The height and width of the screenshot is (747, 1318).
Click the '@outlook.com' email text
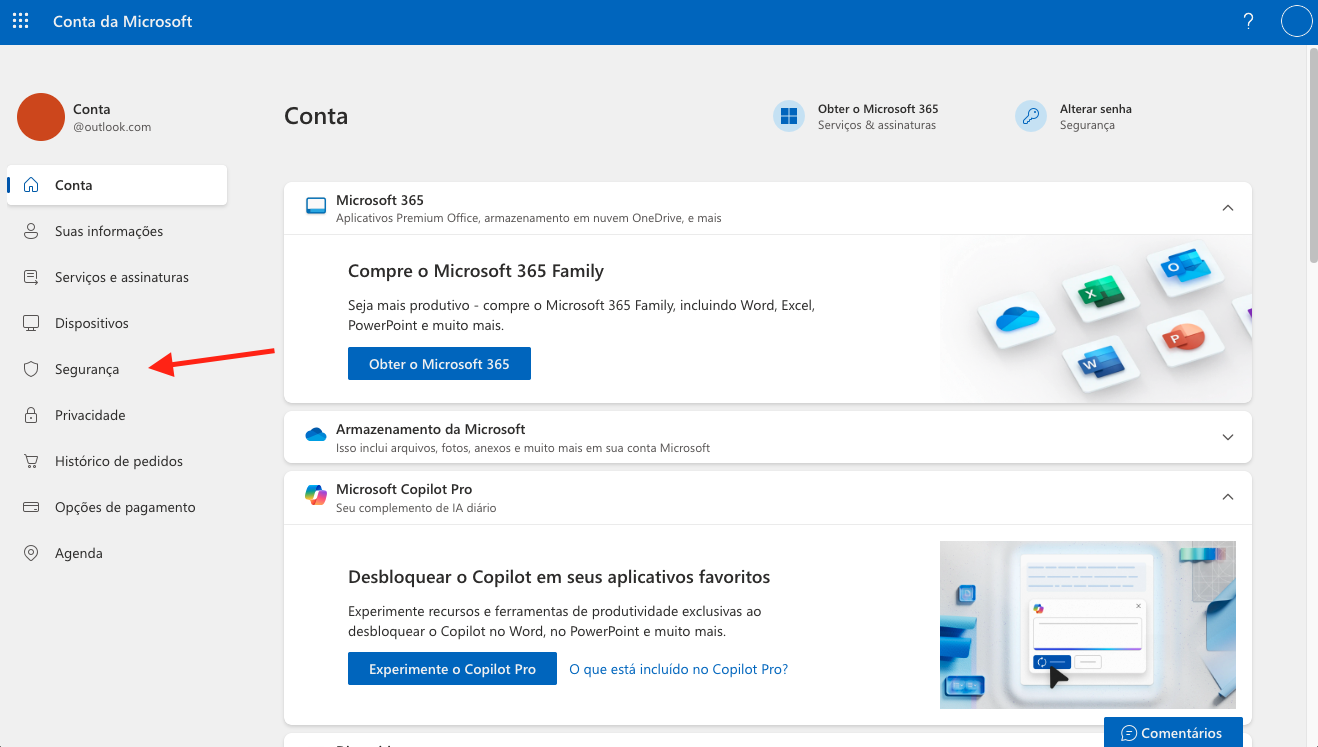click(x=112, y=127)
